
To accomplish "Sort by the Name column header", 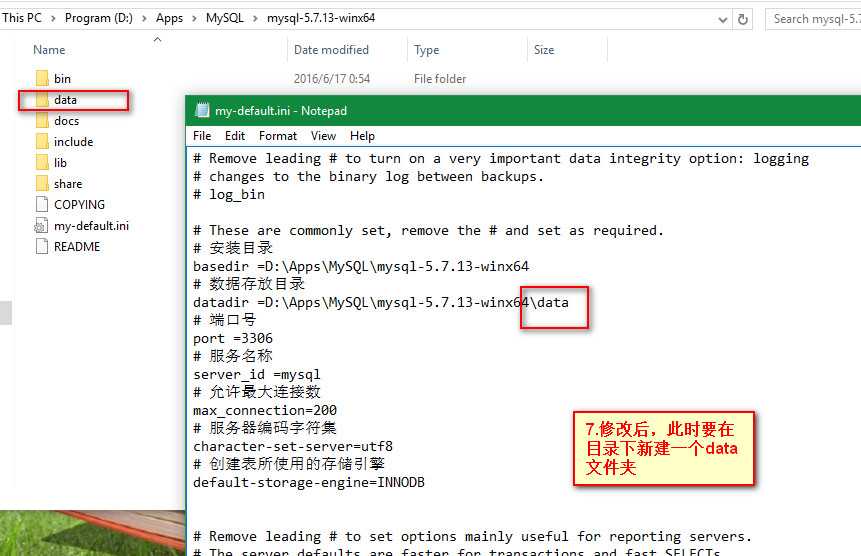I will (49, 50).
